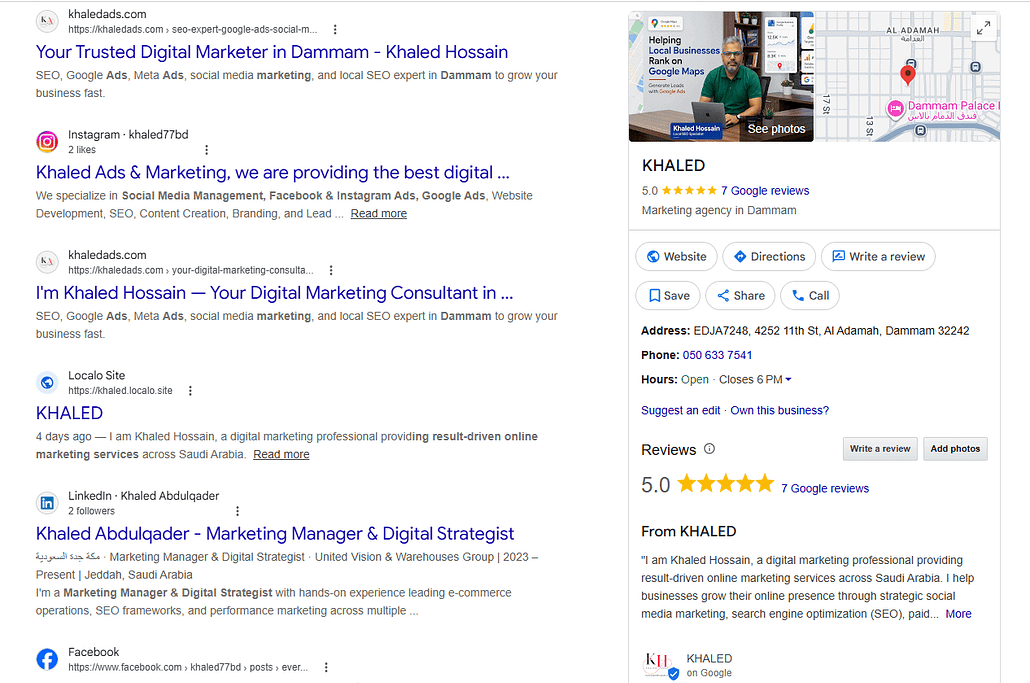1030x683 pixels.
Task: Expand the business description with the More link
Action: point(958,614)
